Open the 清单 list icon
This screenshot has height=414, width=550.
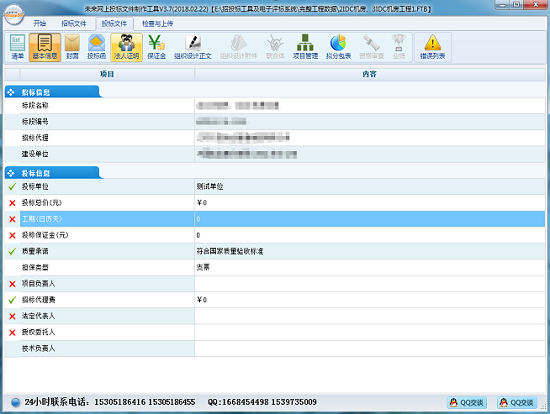(17, 47)
